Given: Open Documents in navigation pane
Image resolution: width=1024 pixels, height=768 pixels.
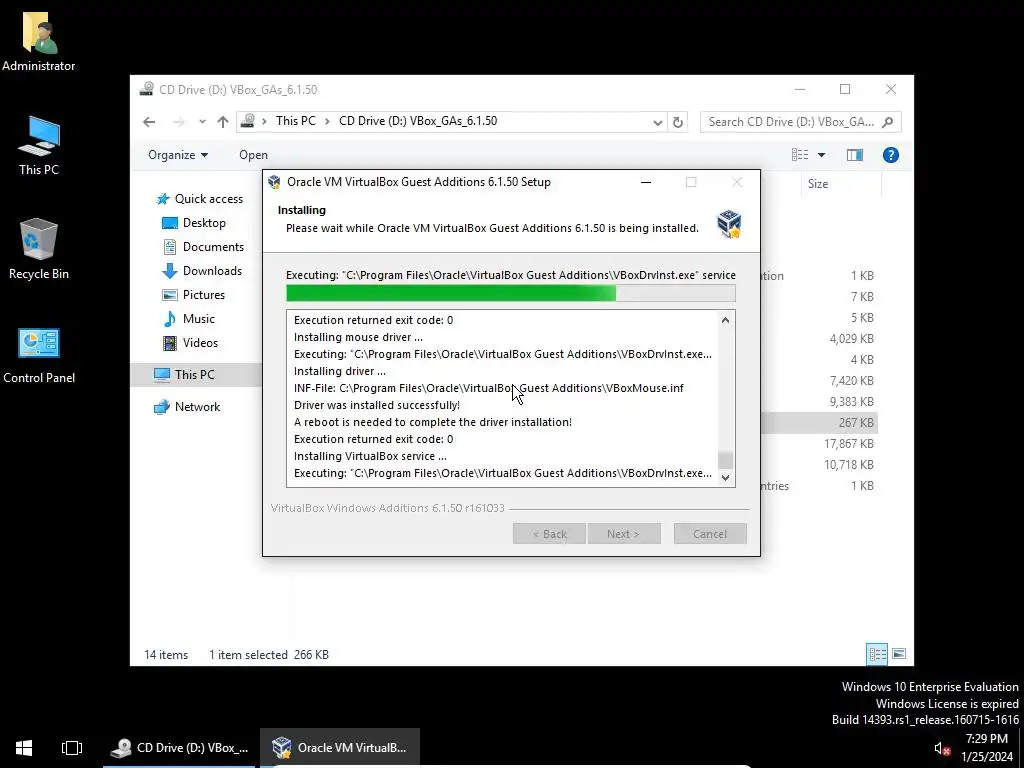Looking at the screenshot, I should tap(202, 247).
